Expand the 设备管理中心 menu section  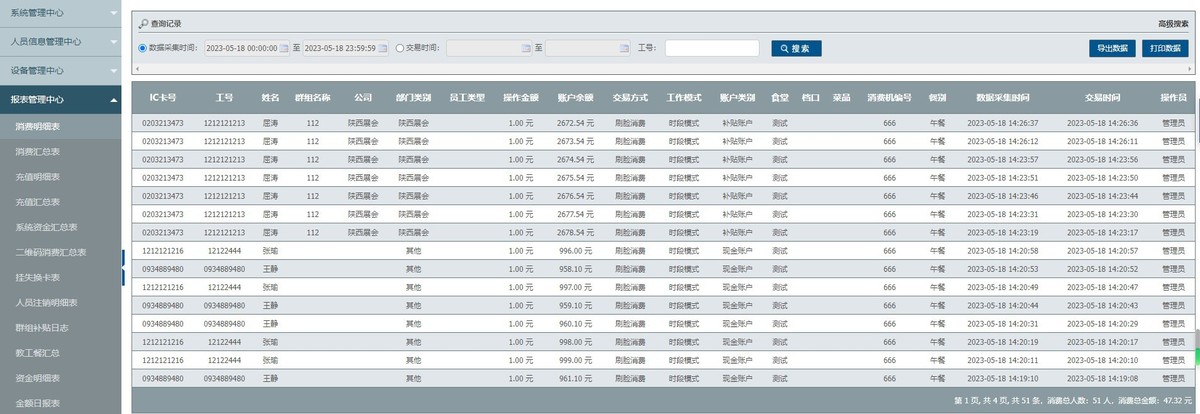pyautogui.click(x=60, y=71)
